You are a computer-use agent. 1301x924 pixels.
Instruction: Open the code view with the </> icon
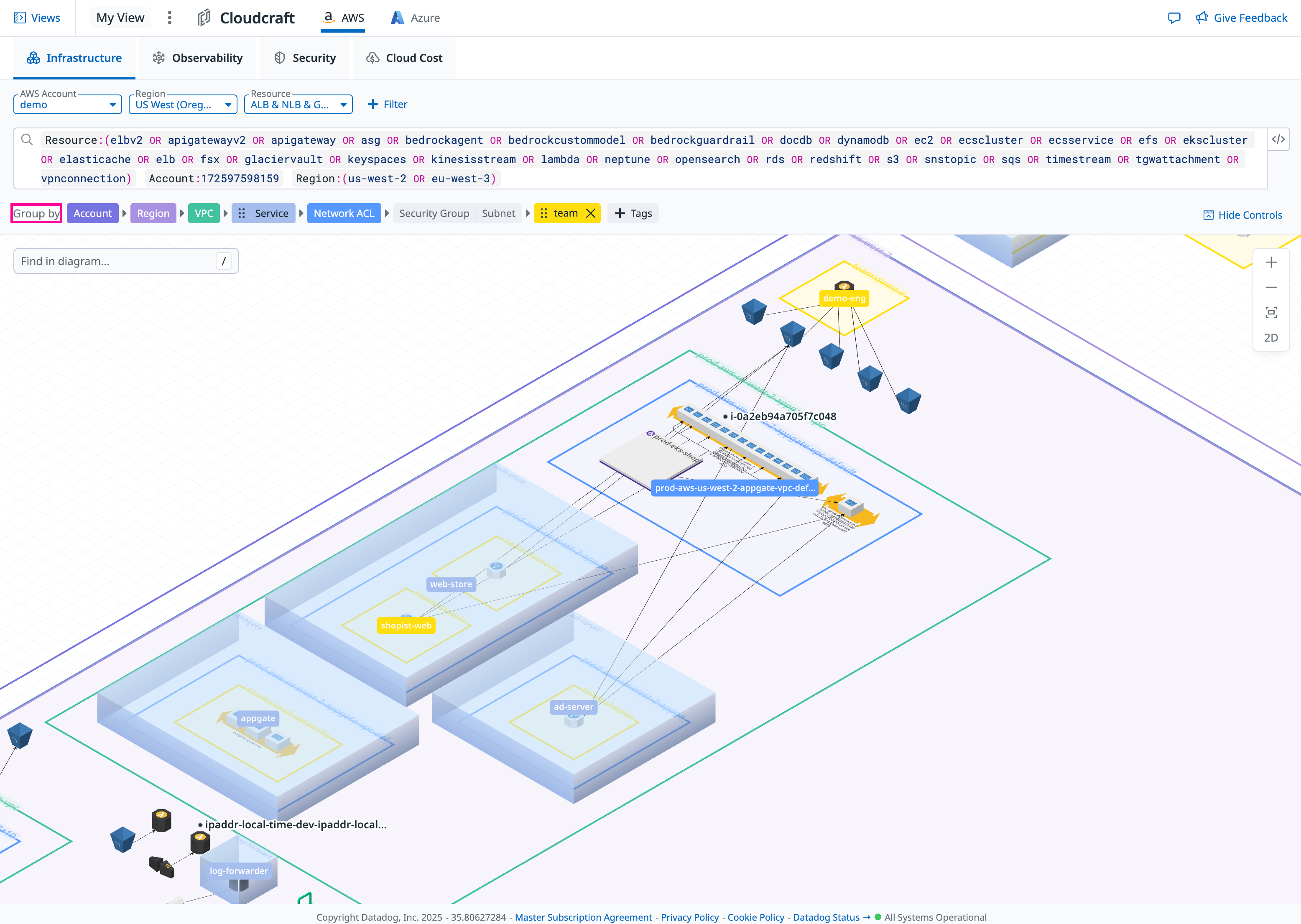pos(1279,139)
